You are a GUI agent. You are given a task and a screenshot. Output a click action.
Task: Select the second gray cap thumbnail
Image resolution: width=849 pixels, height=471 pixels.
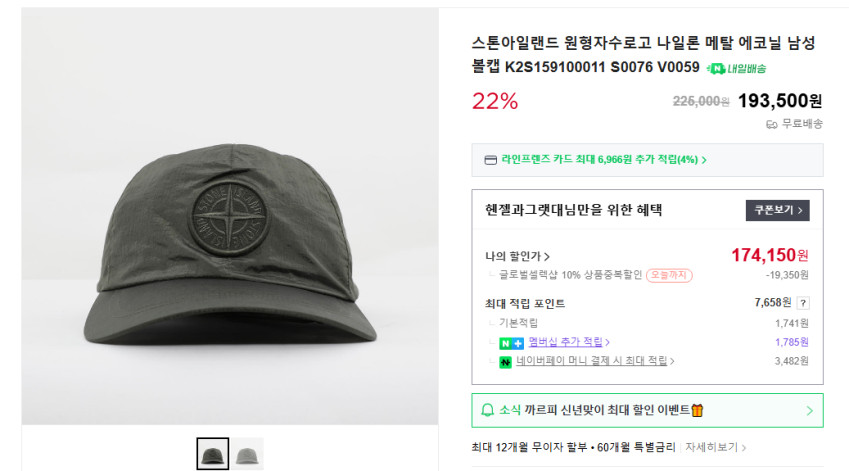point(247,453)
